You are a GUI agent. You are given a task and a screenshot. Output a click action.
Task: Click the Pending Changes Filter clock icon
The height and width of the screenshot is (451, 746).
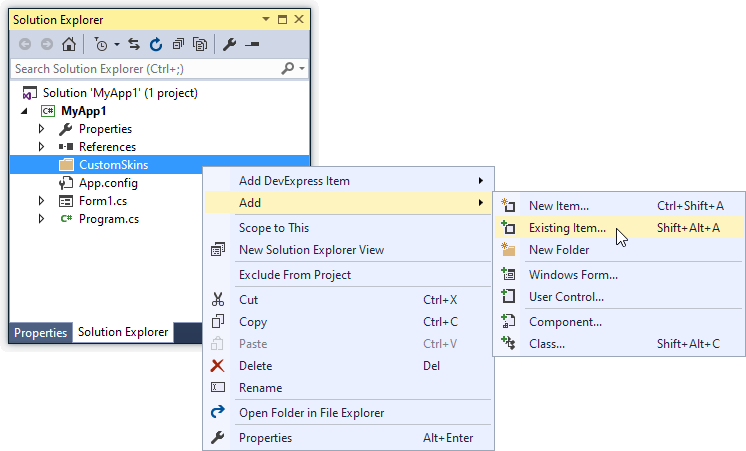pos(100,45)
